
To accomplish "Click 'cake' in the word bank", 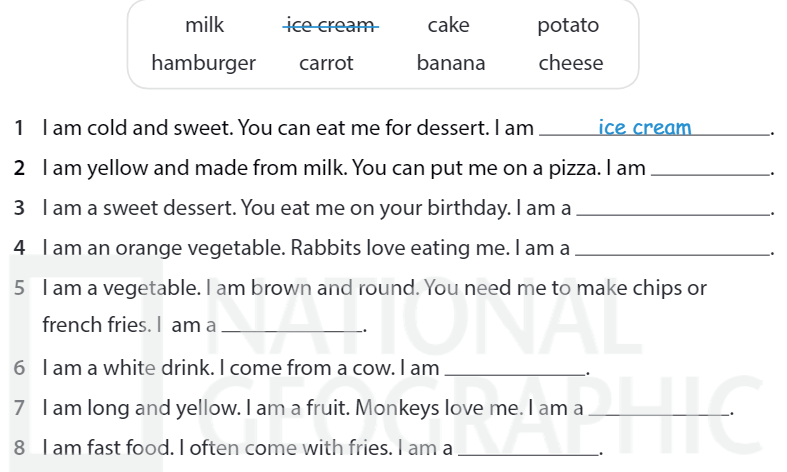I will (448, 25).
